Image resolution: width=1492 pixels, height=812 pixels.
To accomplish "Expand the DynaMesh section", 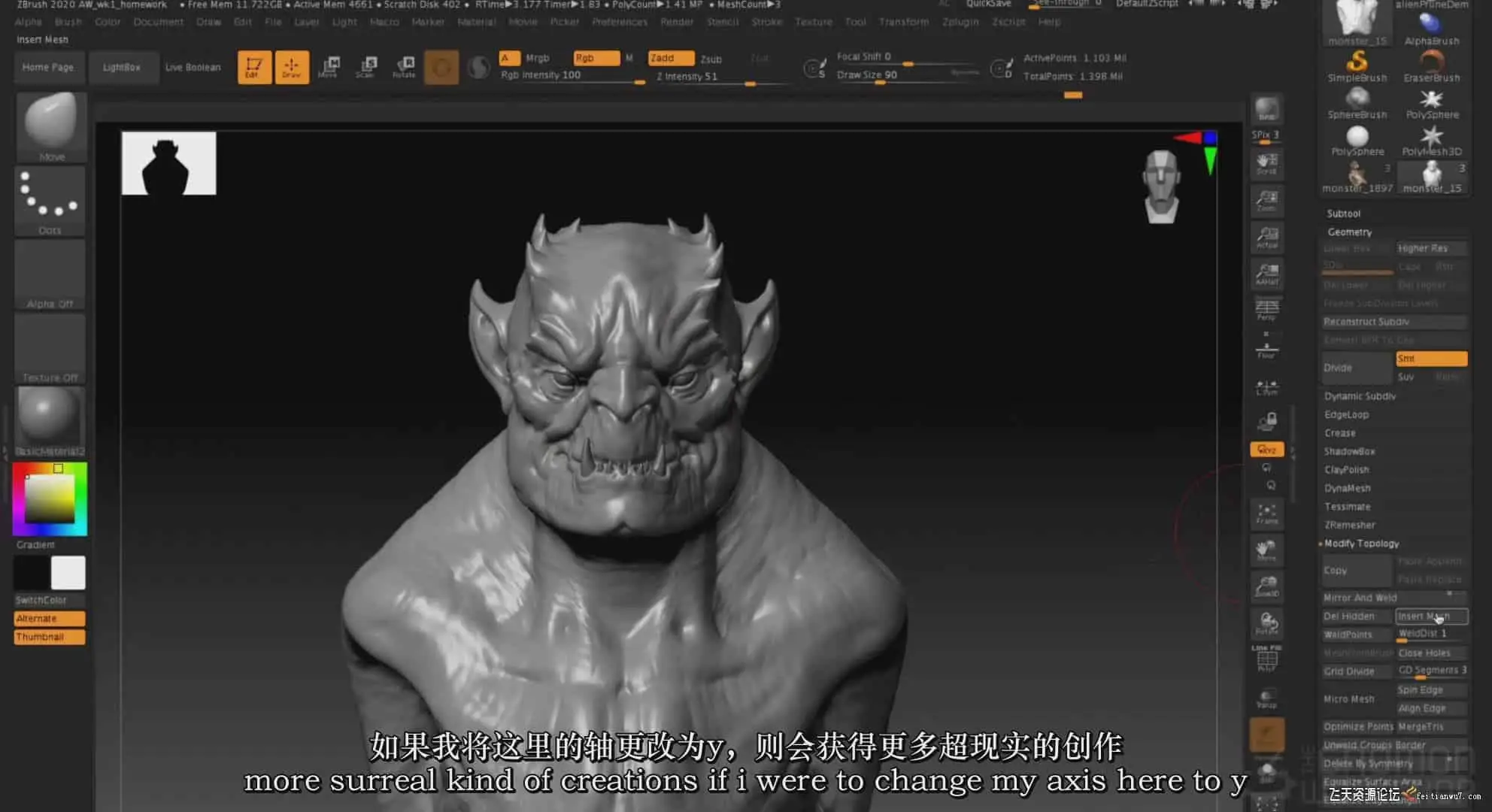I will coord(1347,488).
